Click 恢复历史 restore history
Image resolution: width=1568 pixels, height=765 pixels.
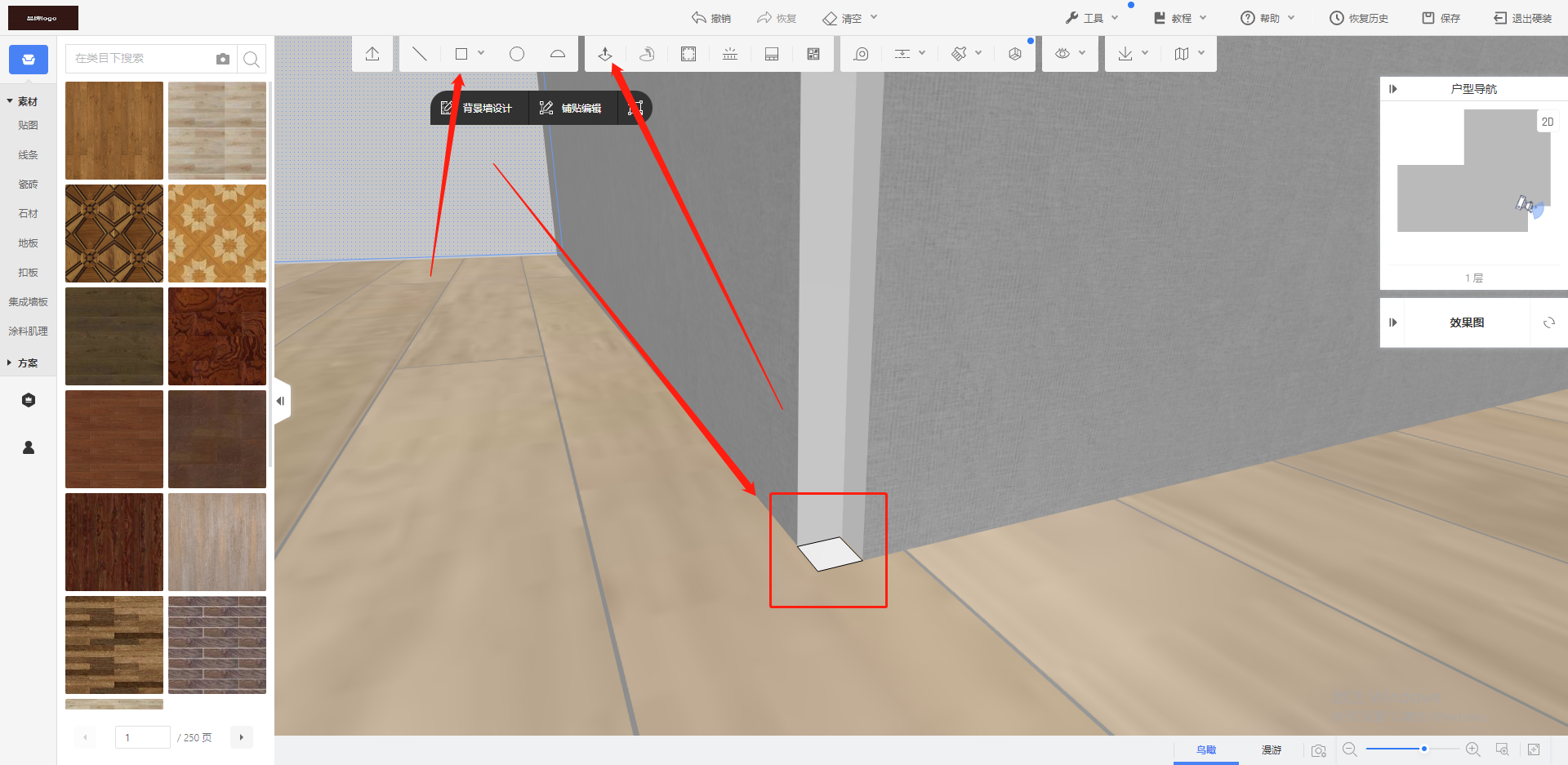click(x=1359, y=18)
